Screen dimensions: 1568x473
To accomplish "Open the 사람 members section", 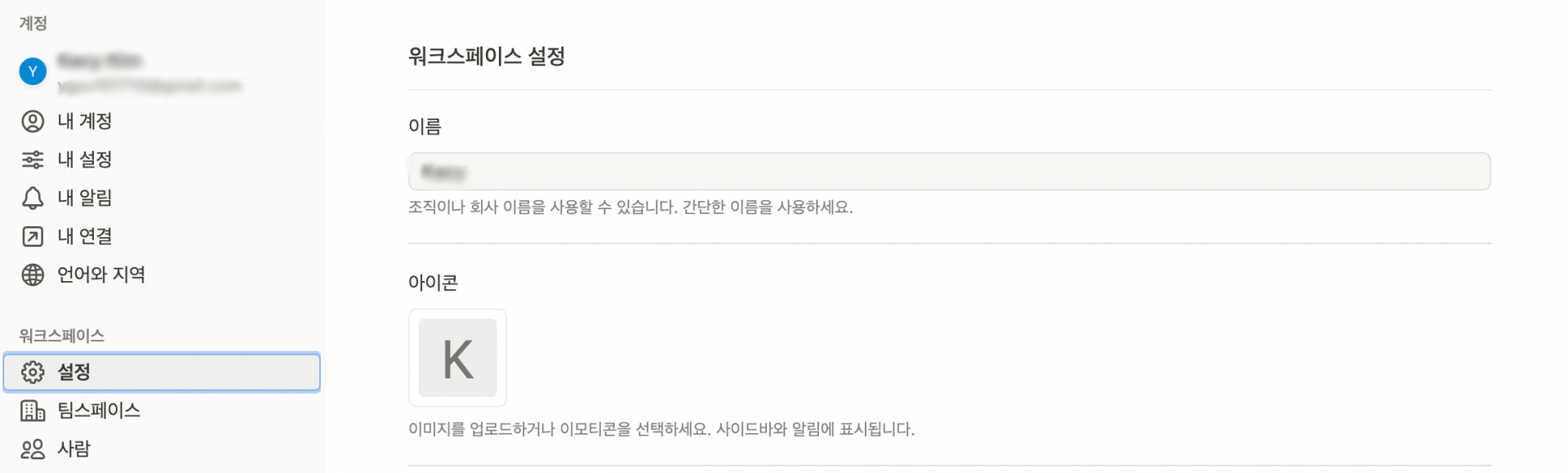I will pos(74,448).
